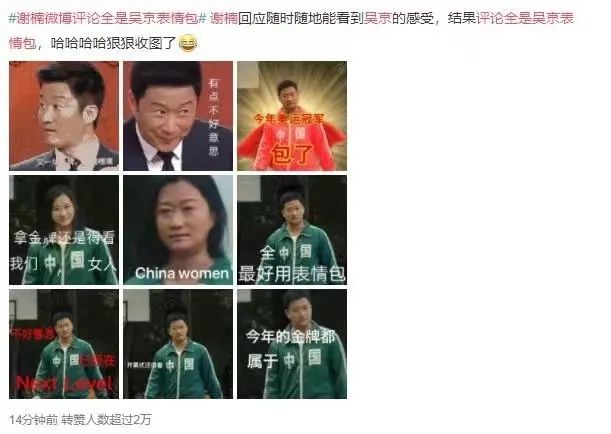Open the bottom-middle green jacket thumbnail
This screenshot has width=611, height=434.
click(x=178, y=344)
